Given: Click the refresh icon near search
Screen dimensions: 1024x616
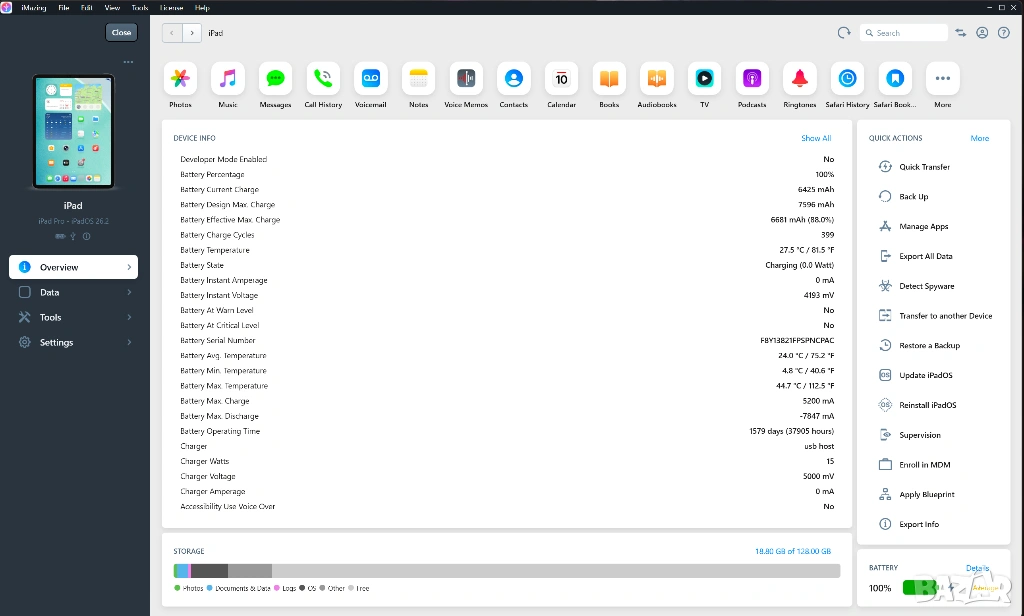Looking at the screenshot, I should [x=844, y=33].
